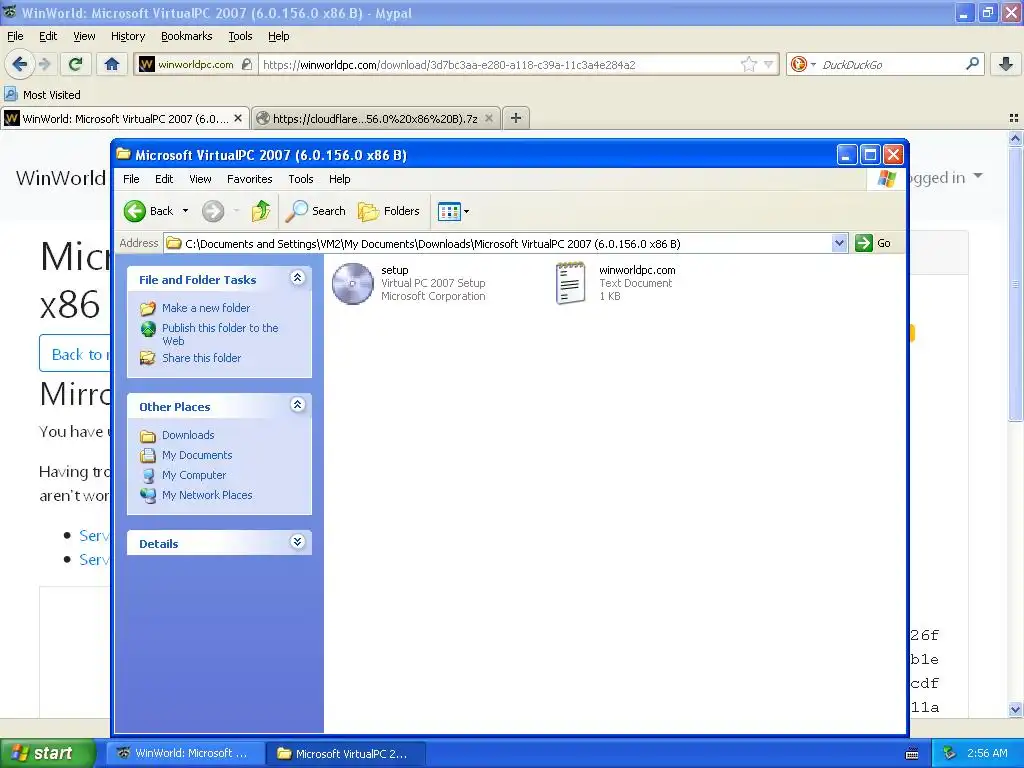This screenshot has height=768, width=1024.
Task: Click the Microsoft VirtualPC folder taskbar button
Action: (x=347, y=754)
